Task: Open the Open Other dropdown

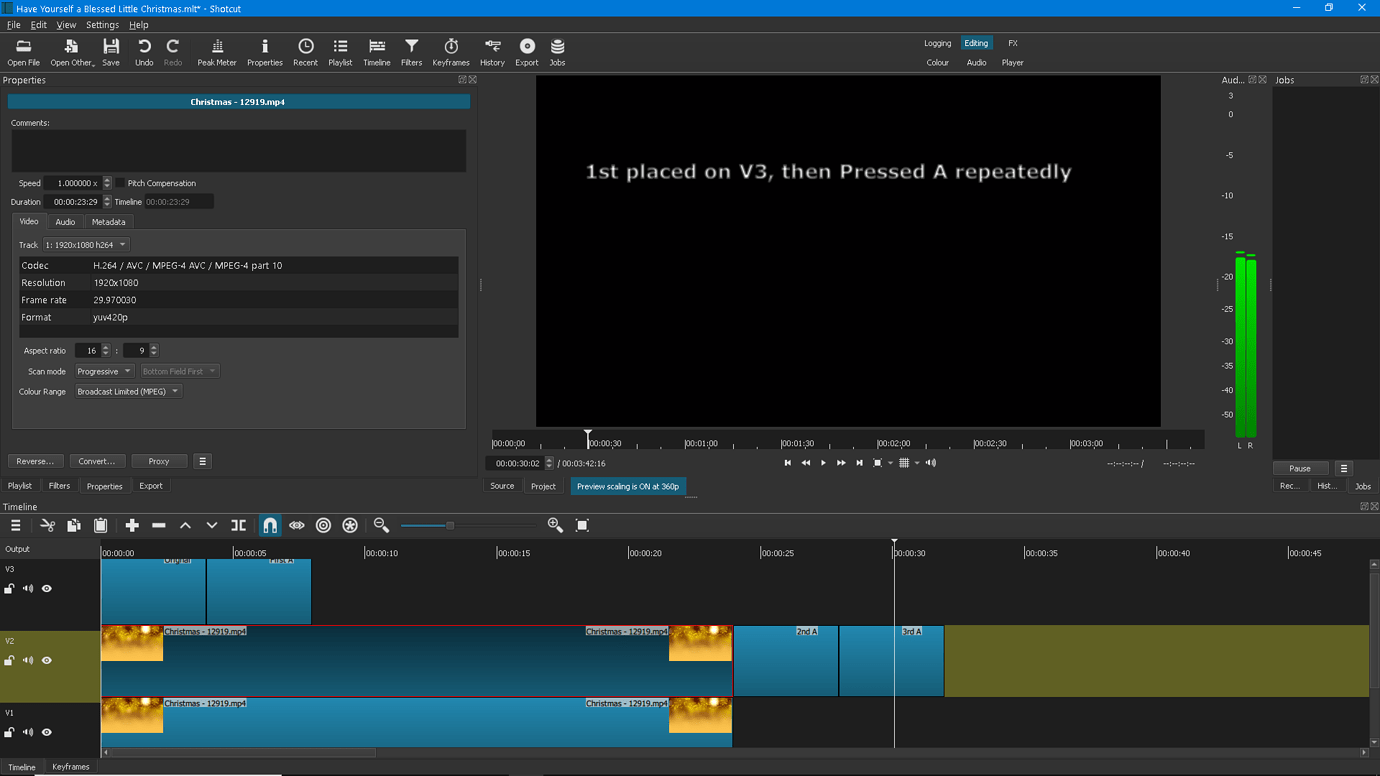Action: pos(72,52)
